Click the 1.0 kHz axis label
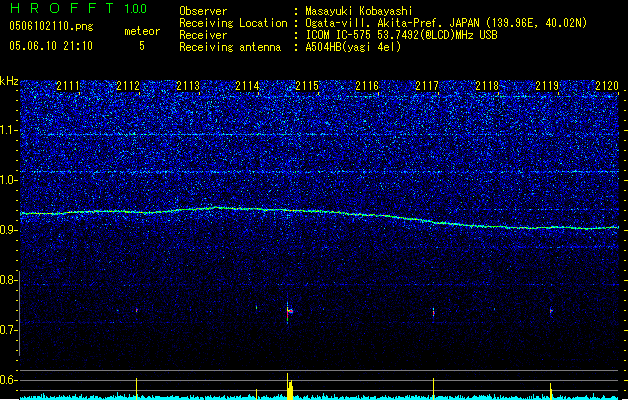This screenshot has height=400, width=629. (9, 180)
